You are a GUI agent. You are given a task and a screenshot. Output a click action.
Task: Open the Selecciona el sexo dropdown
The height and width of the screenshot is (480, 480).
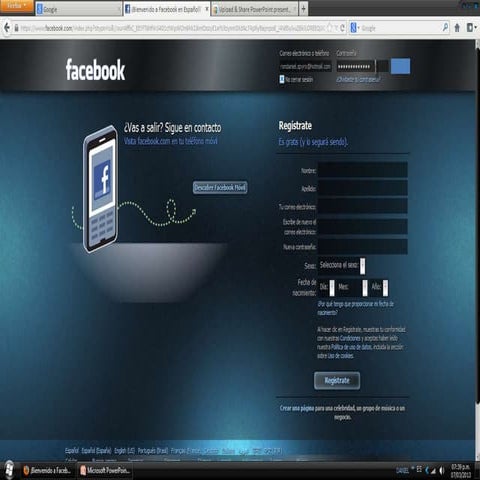point(342,266)
